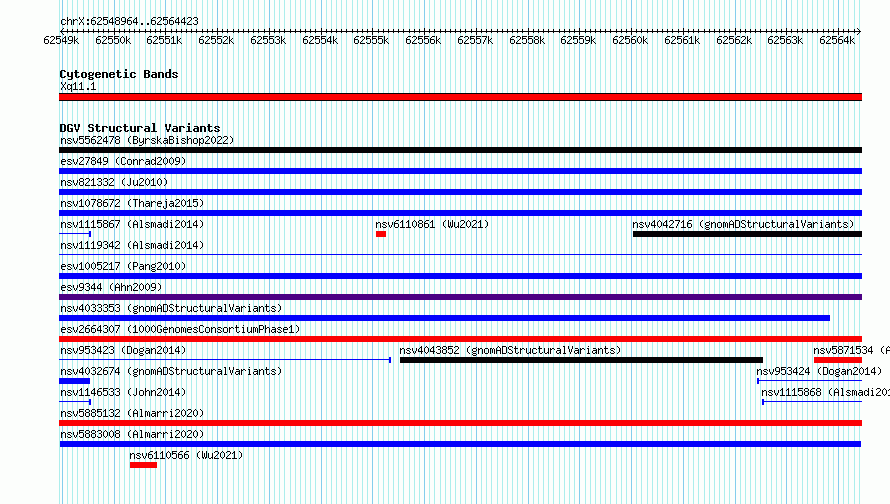Click the 62555k ruler label
The height and width of the screenshot is (504, 890).
click(x=371, y=40)
